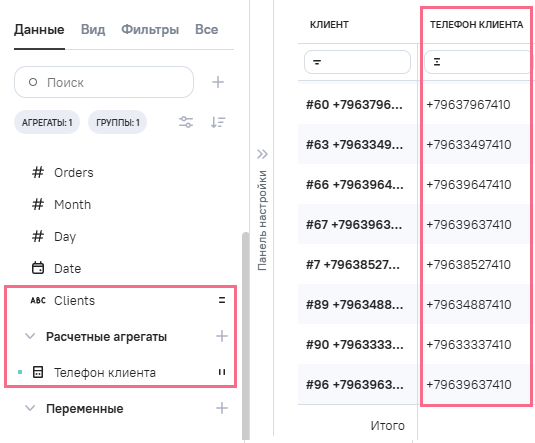The image size is (535, 443).
Task: Switch to the Фильтры tab
Action: click(150, 30)
